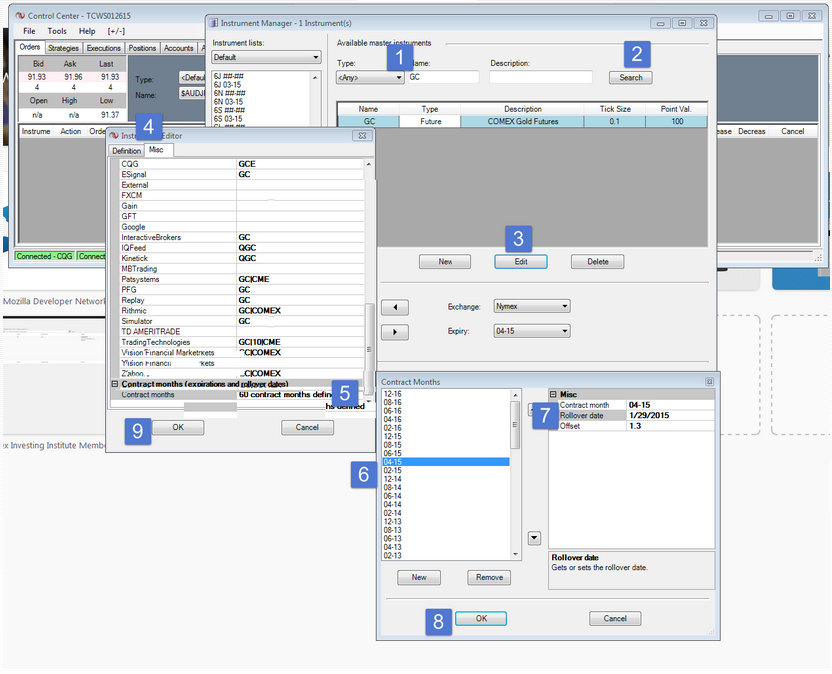This screenshot has height=674, width=832.
Task: Select 6J 03-15 in the instrument list
Action: [x=228, y=85]
